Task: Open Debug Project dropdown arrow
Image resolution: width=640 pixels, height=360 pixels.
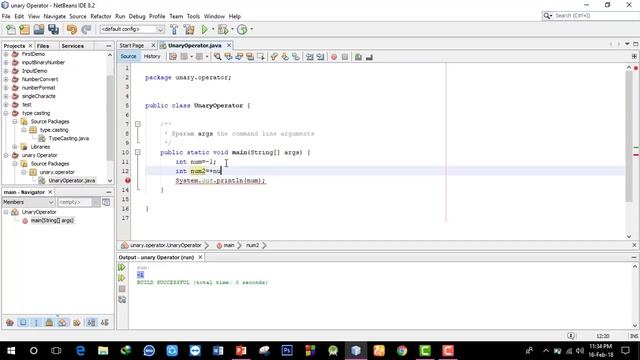Action: pos(232,29)
